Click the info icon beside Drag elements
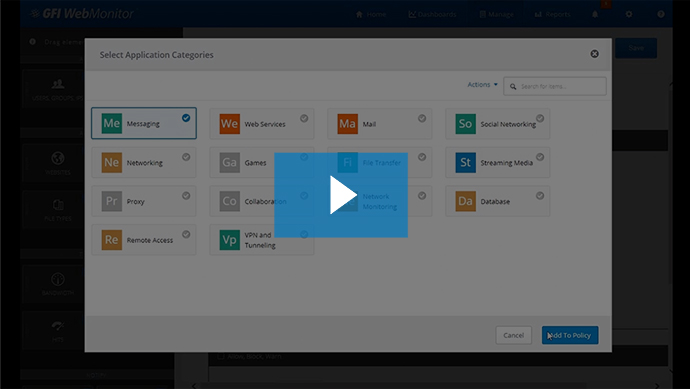 (33, 41)
